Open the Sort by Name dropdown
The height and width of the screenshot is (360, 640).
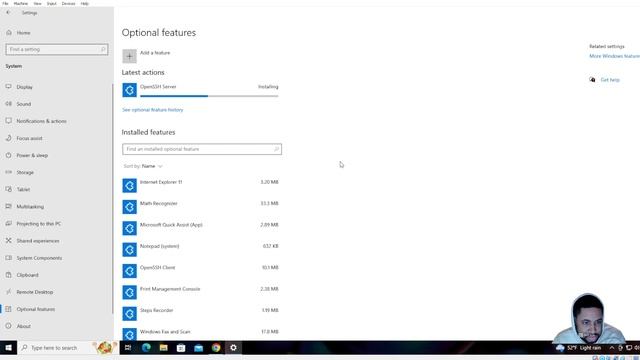[x=143, y=166]
